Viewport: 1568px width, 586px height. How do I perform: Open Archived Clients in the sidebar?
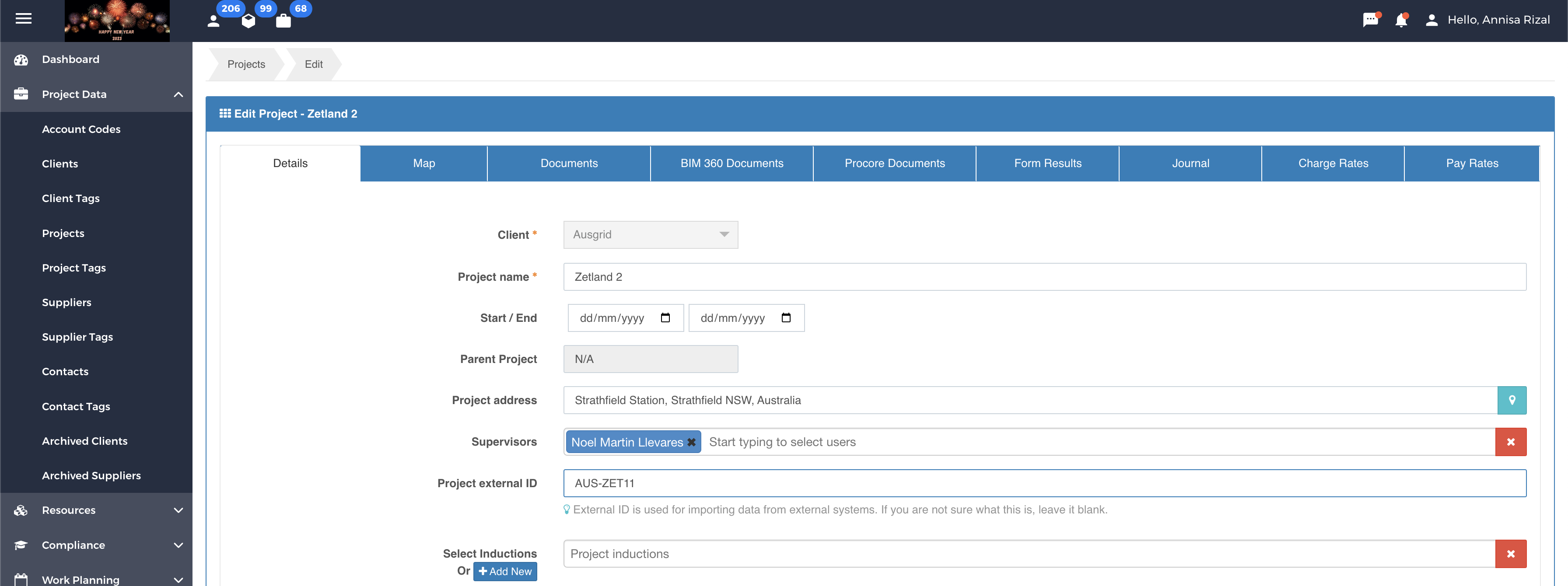(84, 441)
